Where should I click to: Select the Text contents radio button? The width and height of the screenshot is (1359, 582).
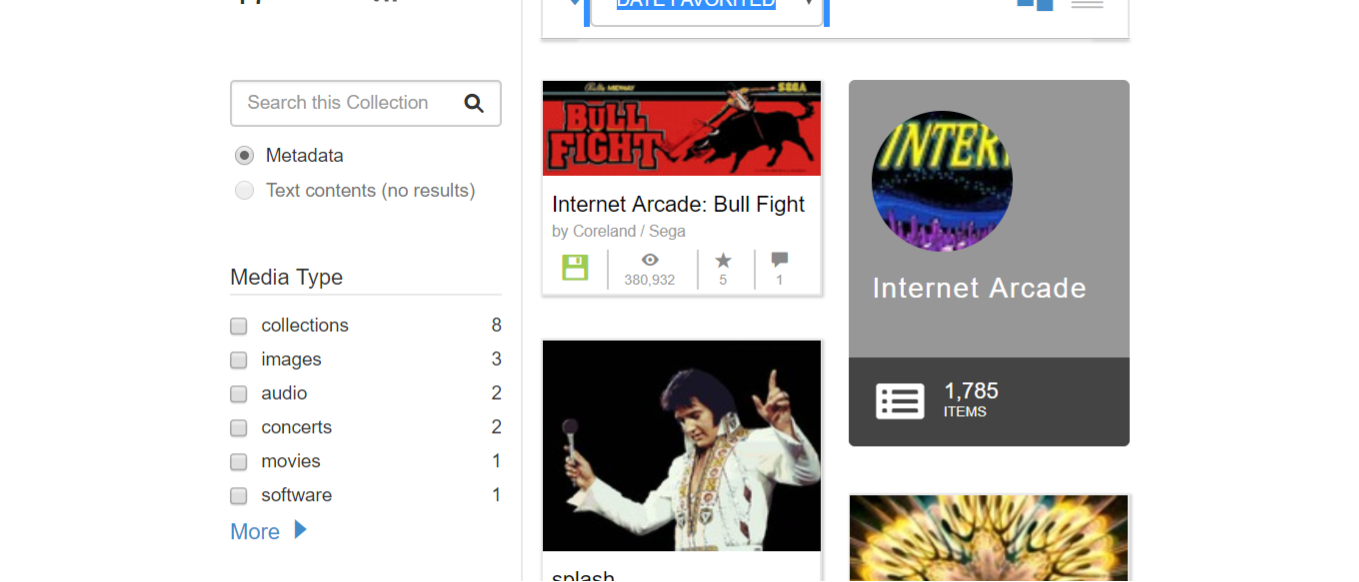(244, 190)
